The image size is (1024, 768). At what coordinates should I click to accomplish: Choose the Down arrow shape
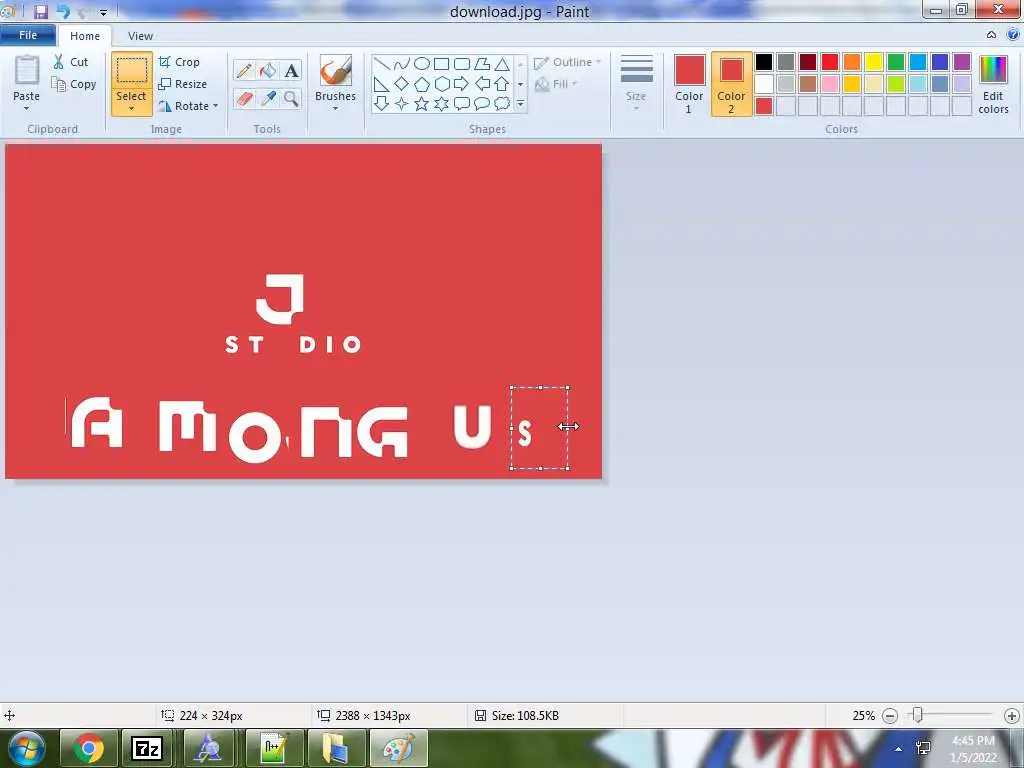pyautogui.click(x=382, y=103)
